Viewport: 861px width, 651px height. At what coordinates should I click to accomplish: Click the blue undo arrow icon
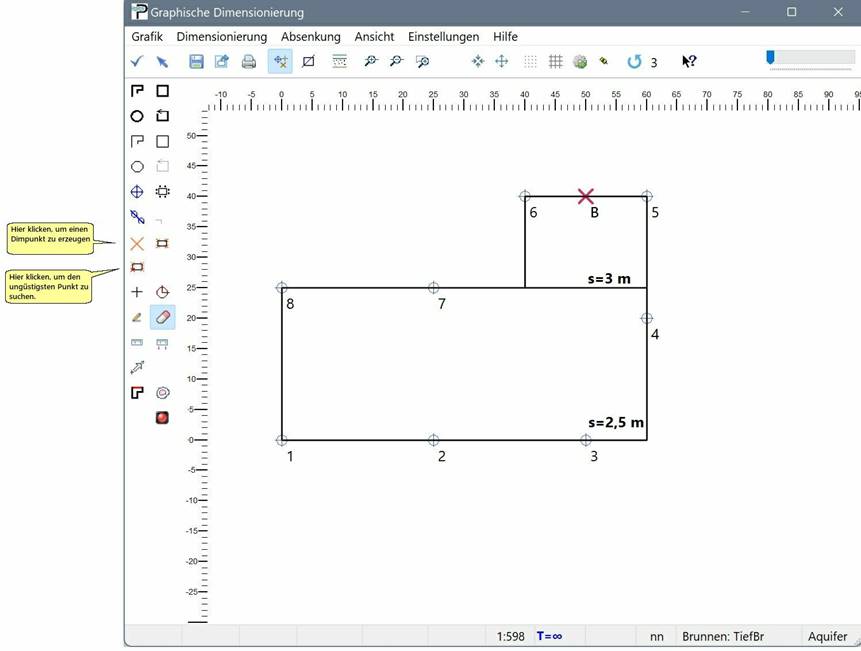634,62
